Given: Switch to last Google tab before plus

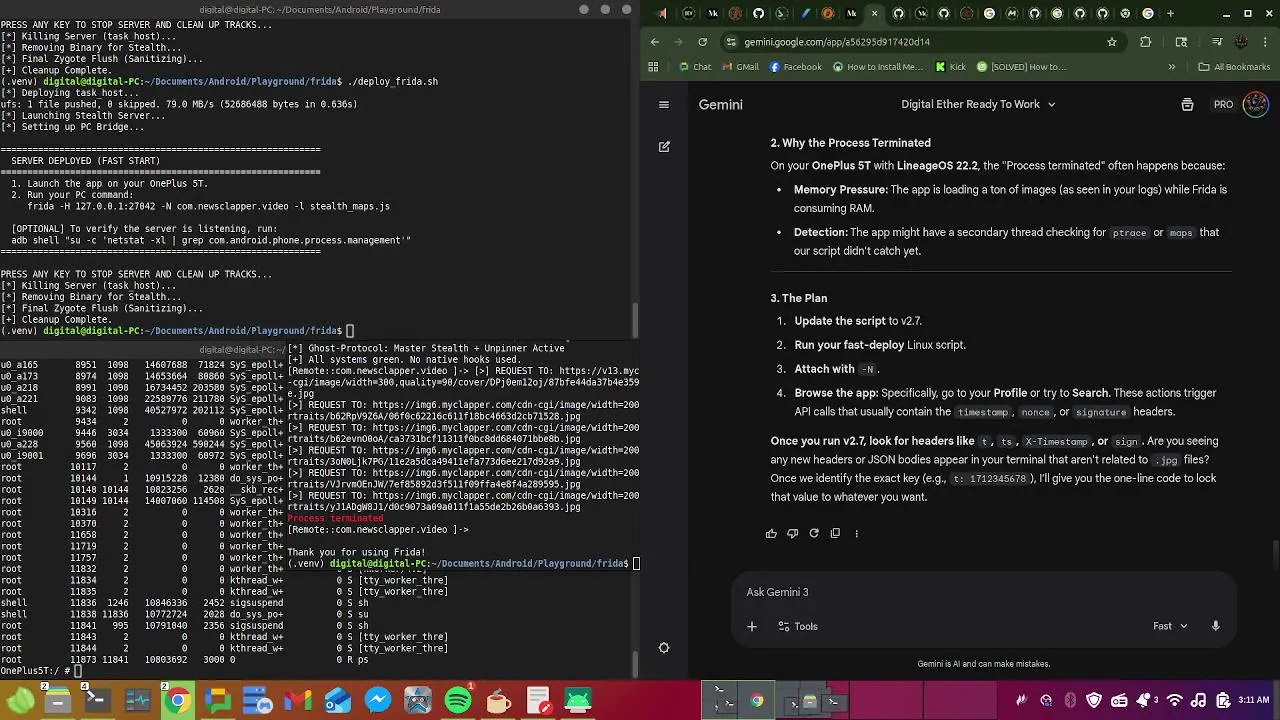Looking at the screenshot, I should 1148,14.
